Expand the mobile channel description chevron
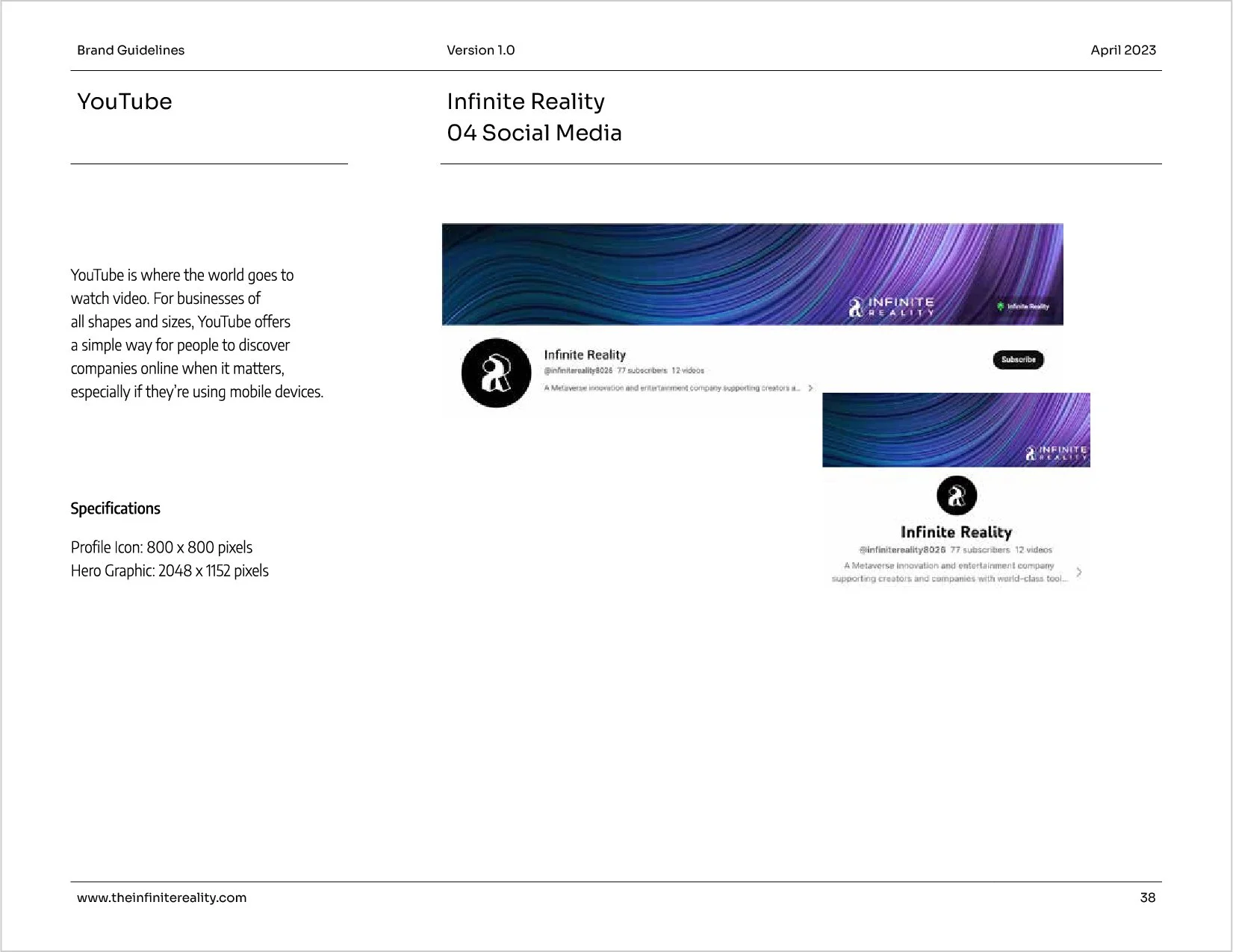 pyautogui.click(x=1078, y=573)
